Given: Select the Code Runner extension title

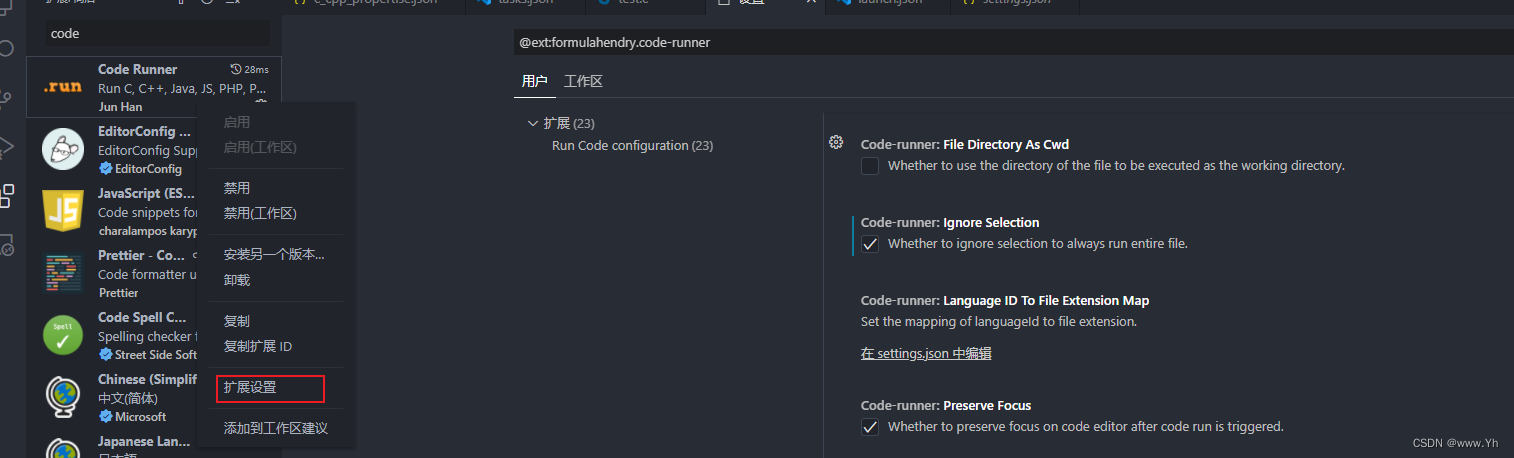Looking at the screenshot, I should click(x=137, y=69).
